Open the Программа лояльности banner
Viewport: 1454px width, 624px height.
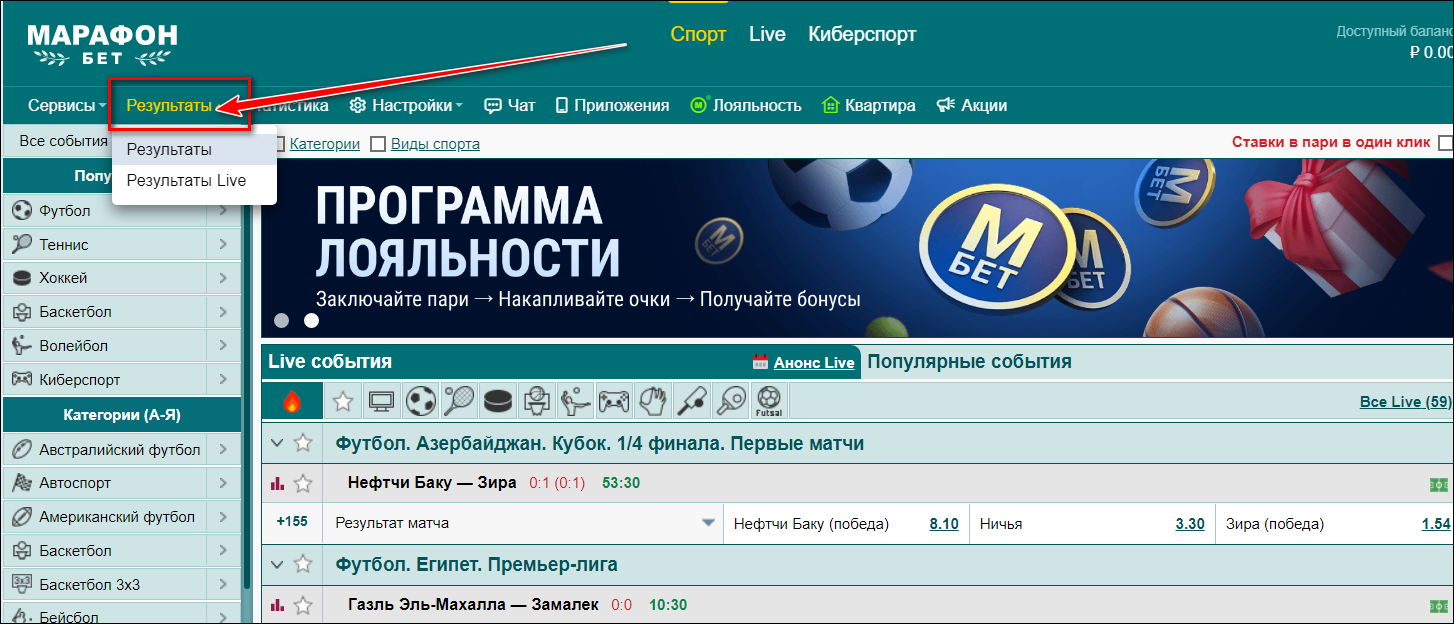tap(857, 248)
